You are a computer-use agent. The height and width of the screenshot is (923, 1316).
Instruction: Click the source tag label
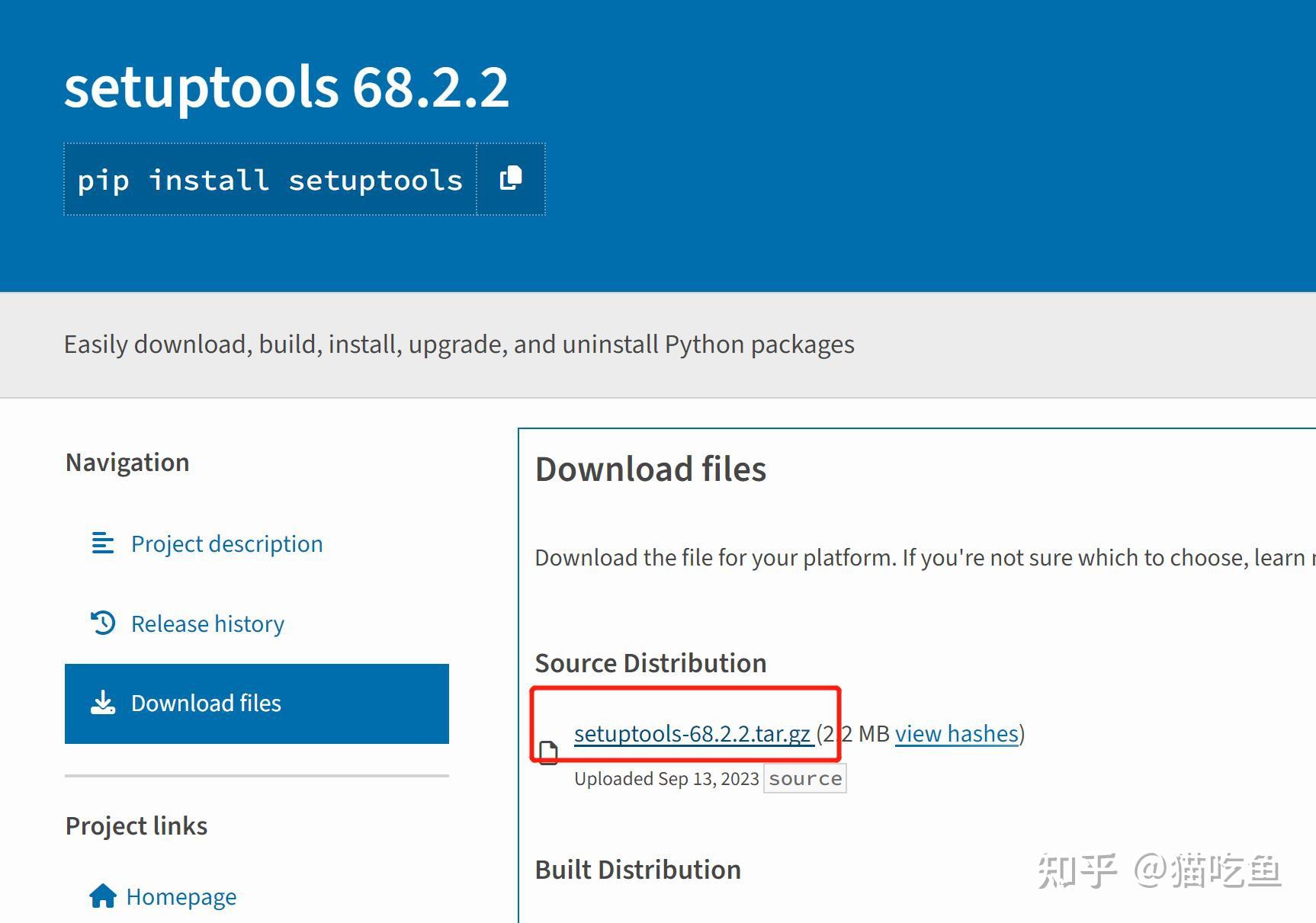point(805,779)
